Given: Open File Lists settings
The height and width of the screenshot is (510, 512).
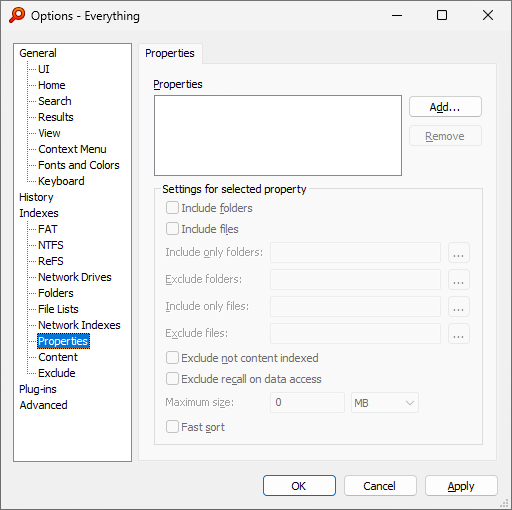Looking at the screenshot, I should coord(58,309).
